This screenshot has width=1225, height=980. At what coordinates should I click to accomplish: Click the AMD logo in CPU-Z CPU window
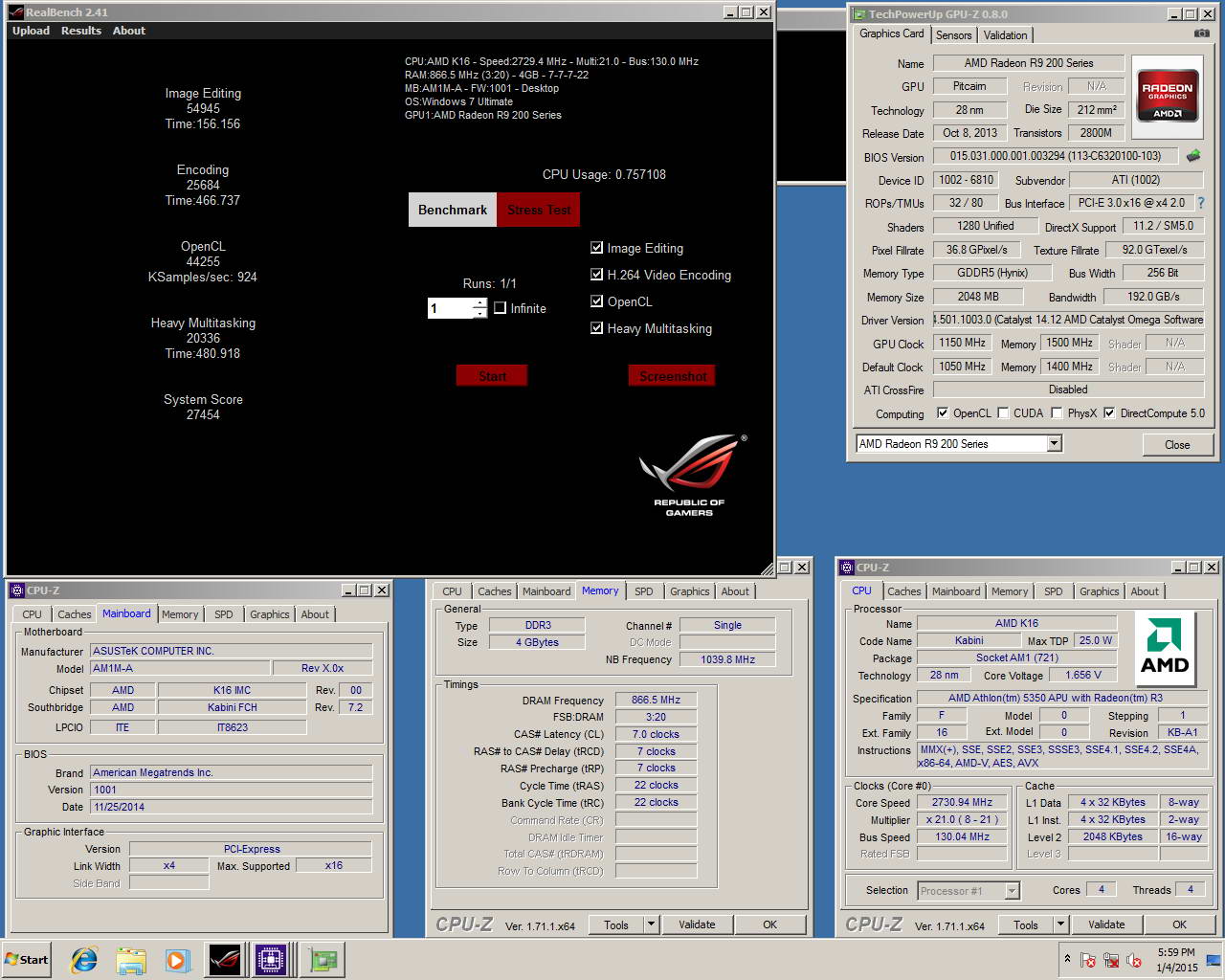(x=1165, y=649)
